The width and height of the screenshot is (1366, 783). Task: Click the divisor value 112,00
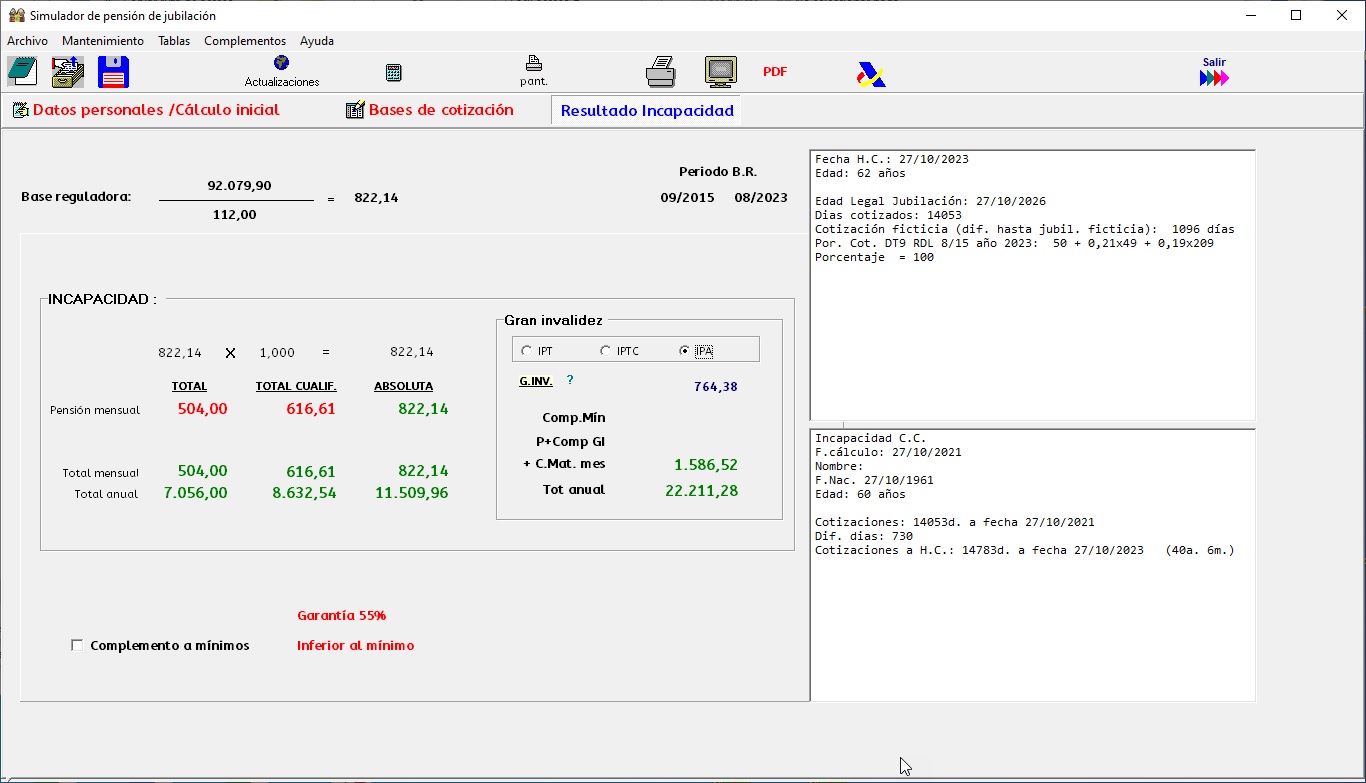pyautogui.click(x=234, y=214)
